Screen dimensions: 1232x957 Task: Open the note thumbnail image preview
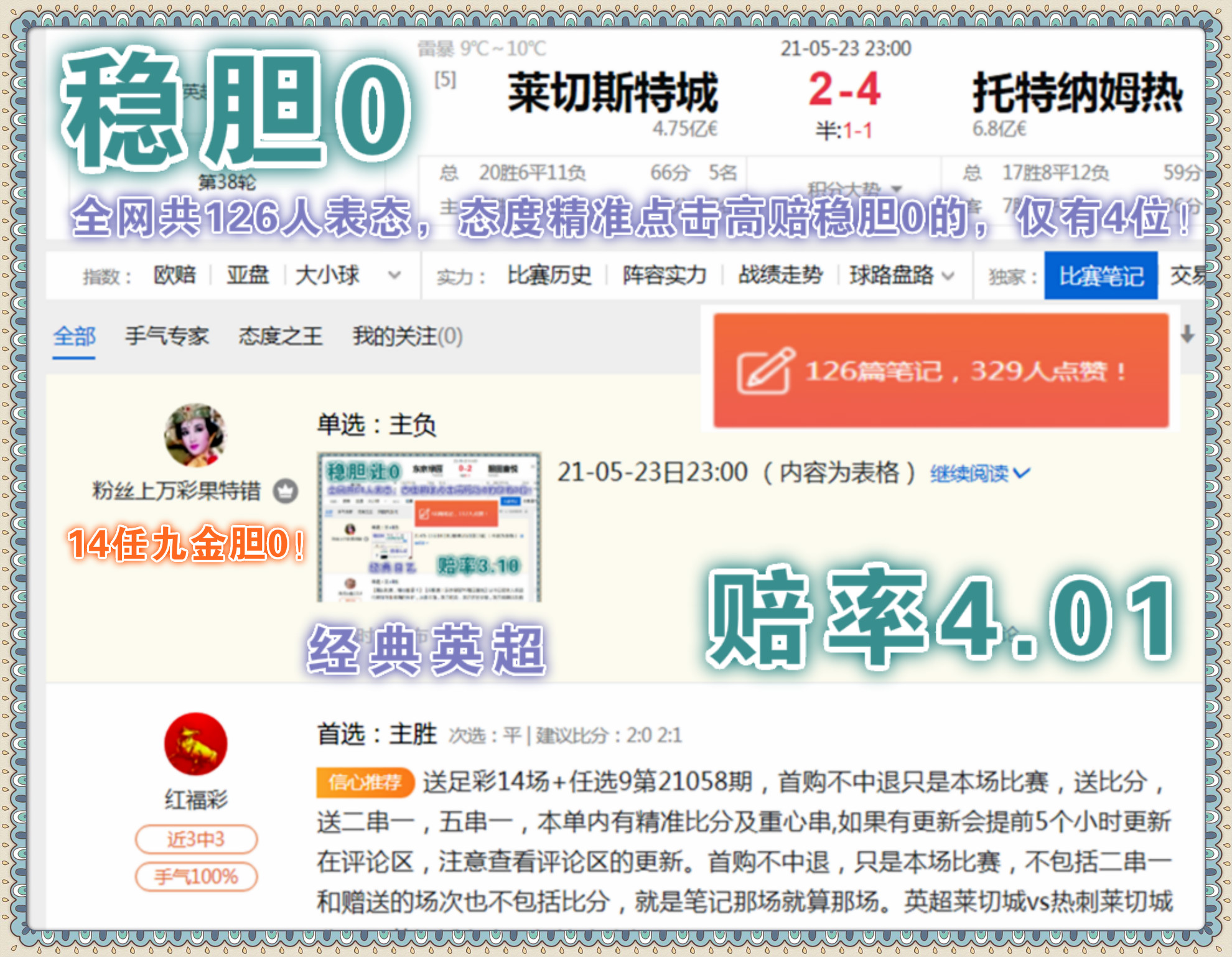[429, 528]
